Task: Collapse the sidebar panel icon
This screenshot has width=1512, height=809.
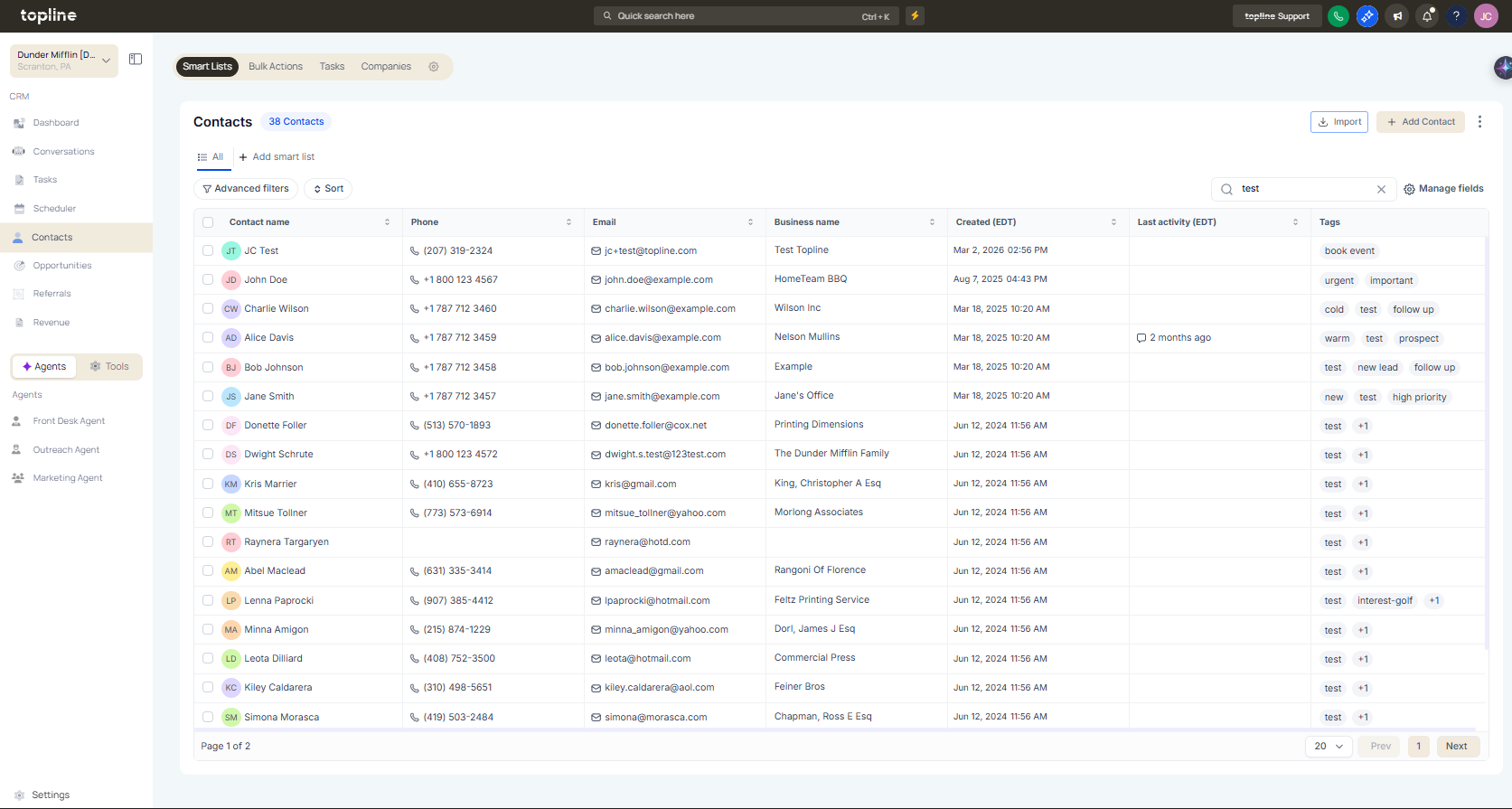Action: [x=136, y=60]
